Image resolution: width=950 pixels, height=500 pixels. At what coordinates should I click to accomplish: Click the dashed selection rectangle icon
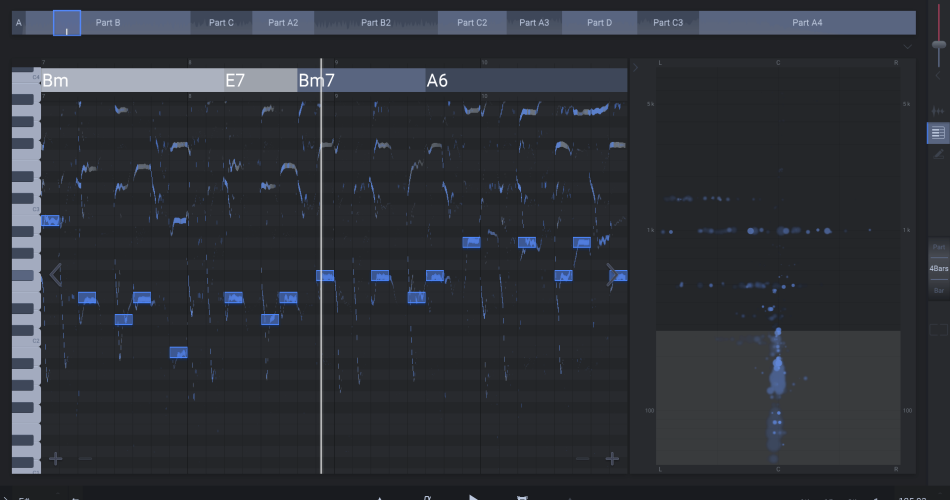tap(937, 329)
